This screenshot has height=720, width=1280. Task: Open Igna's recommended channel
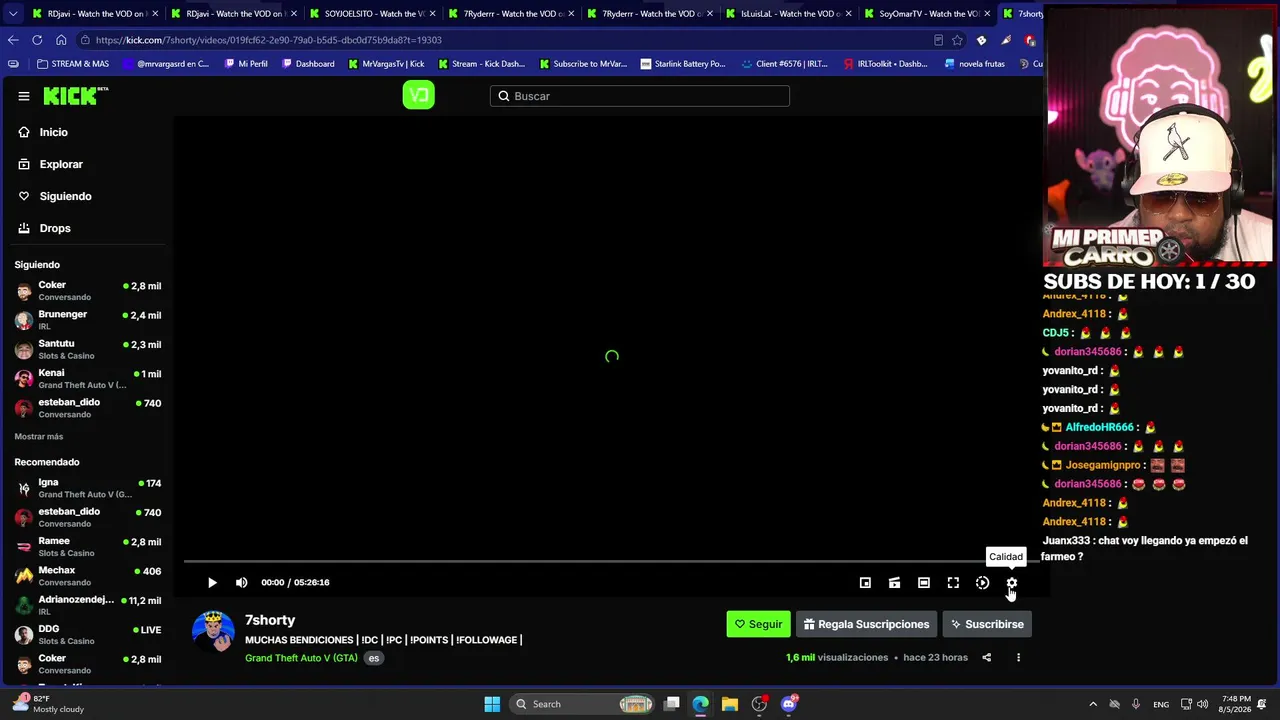click(88, 488)
